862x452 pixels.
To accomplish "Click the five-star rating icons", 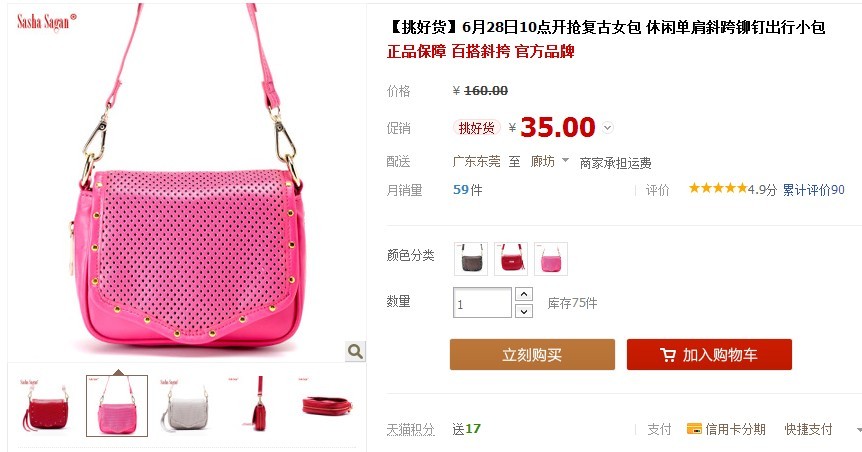I will [x=717, y=189].
